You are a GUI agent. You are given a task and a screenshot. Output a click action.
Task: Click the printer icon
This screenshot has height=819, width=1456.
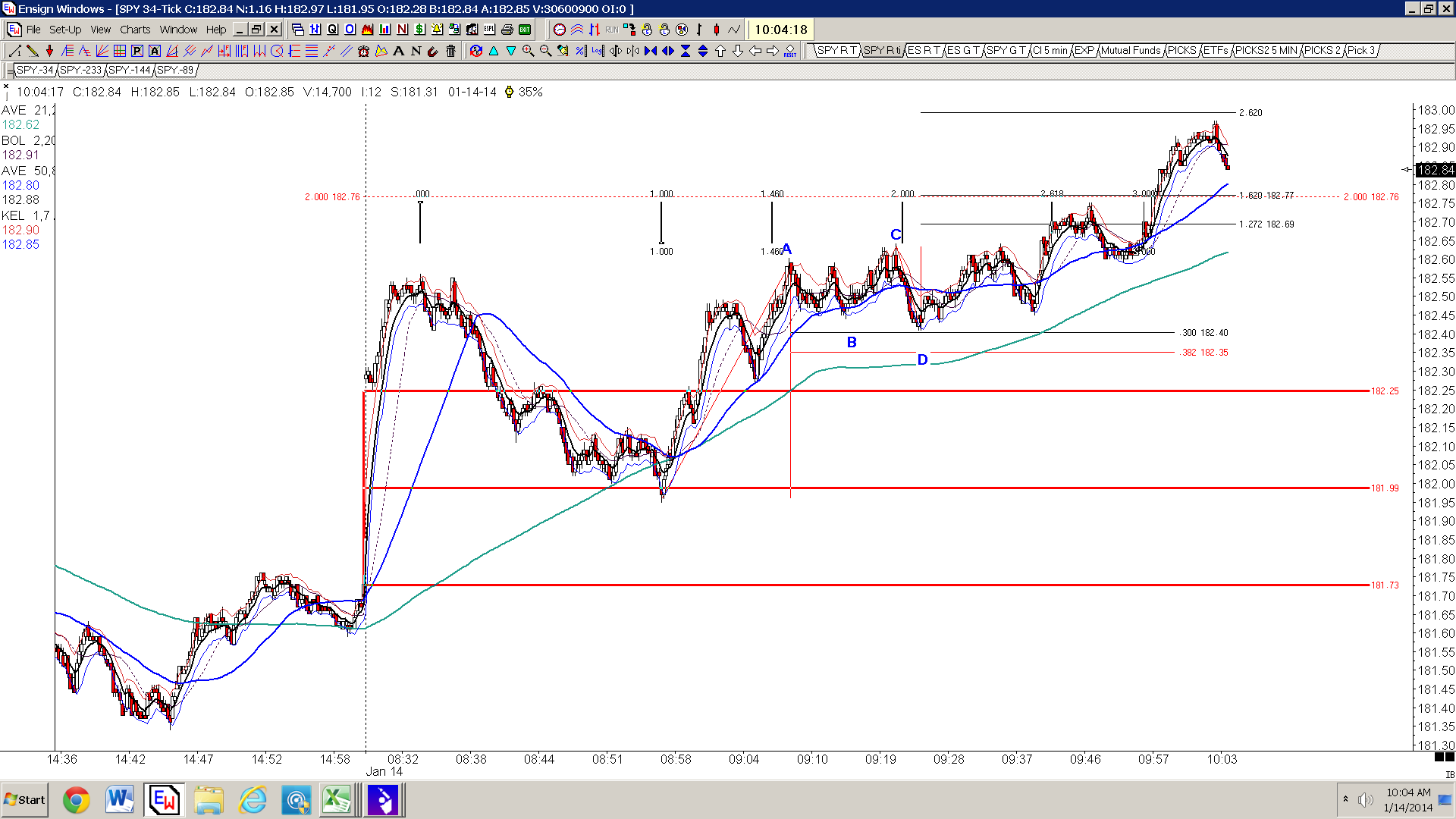point(507,30)
